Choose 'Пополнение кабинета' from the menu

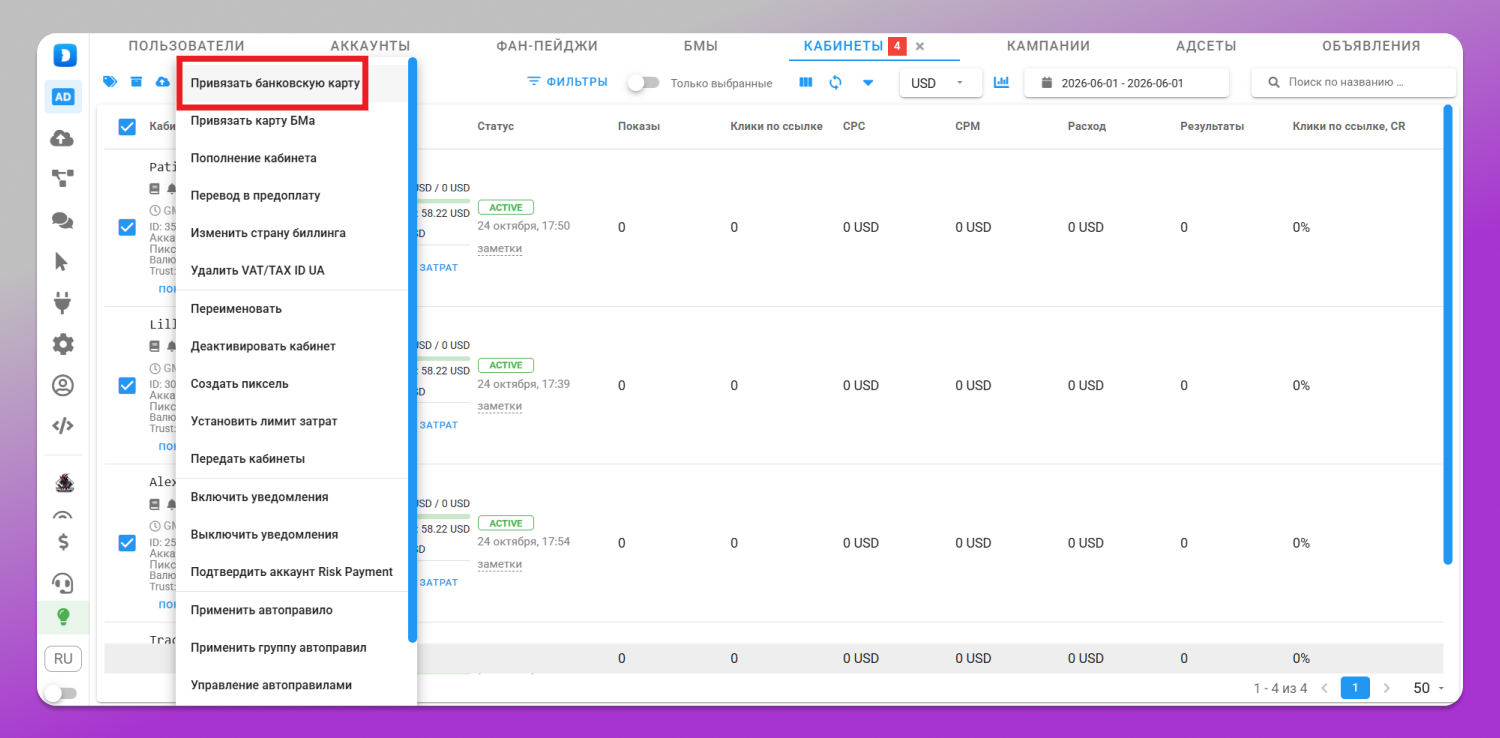click(254, 158)
